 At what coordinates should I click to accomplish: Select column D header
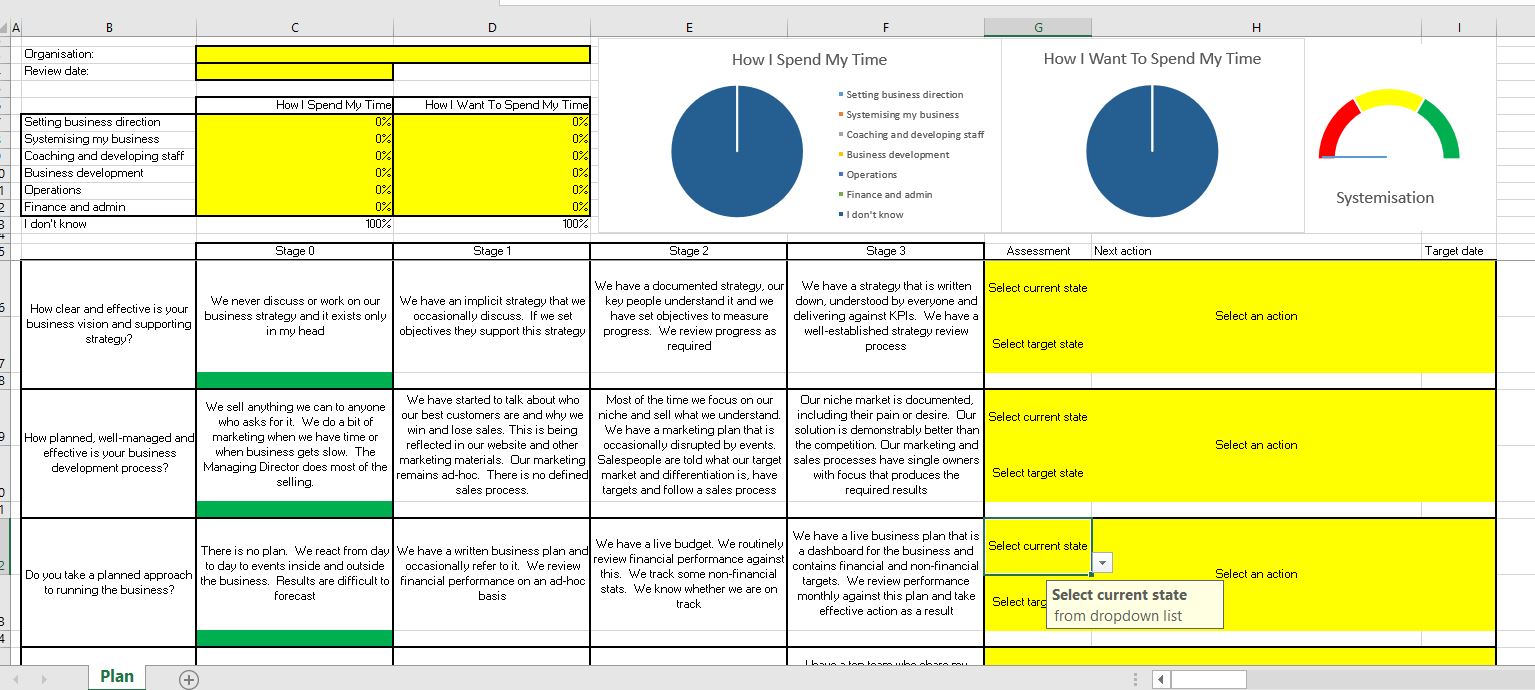click(x=492, y=28)
